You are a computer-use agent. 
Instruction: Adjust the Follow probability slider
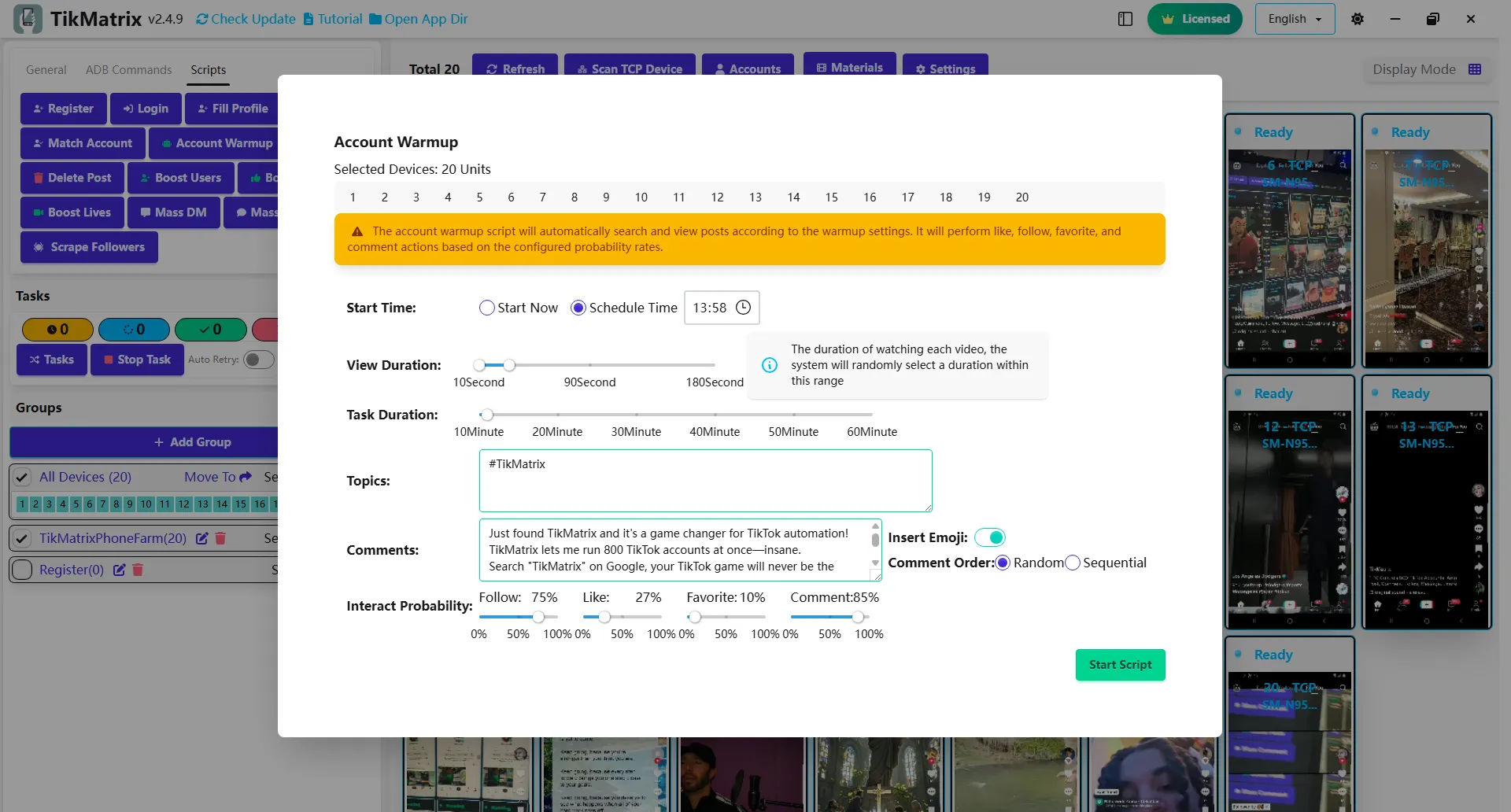click(538, 616)
